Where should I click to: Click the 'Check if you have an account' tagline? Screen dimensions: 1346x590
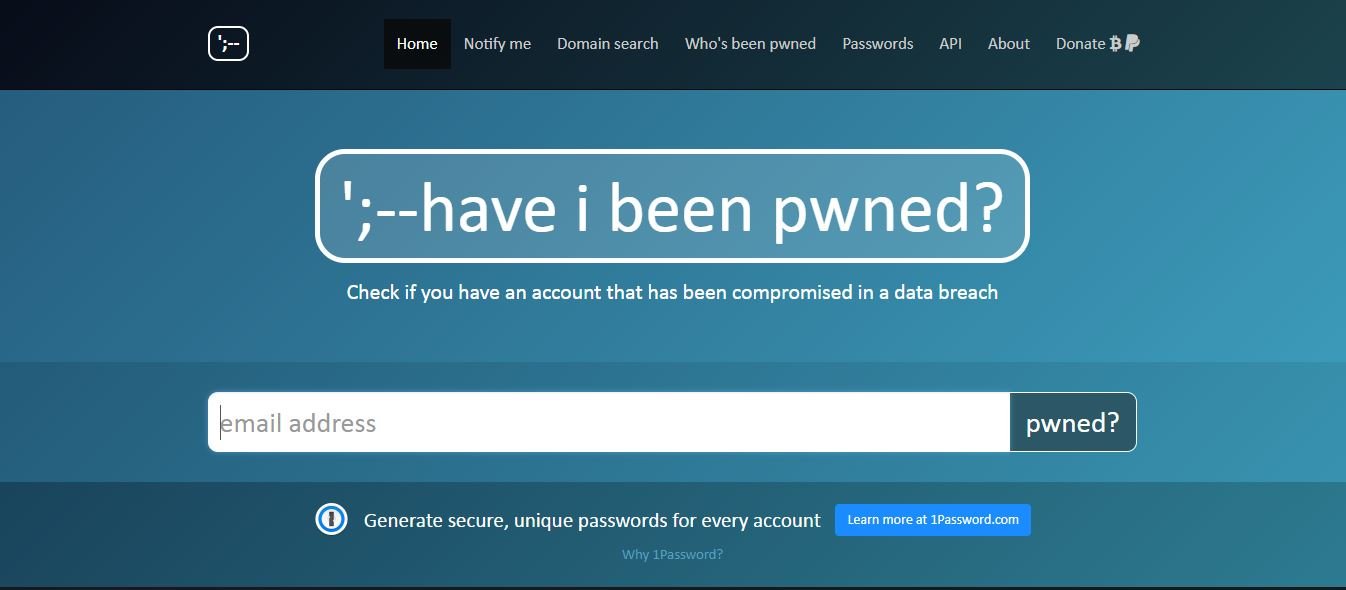(672, 293)
